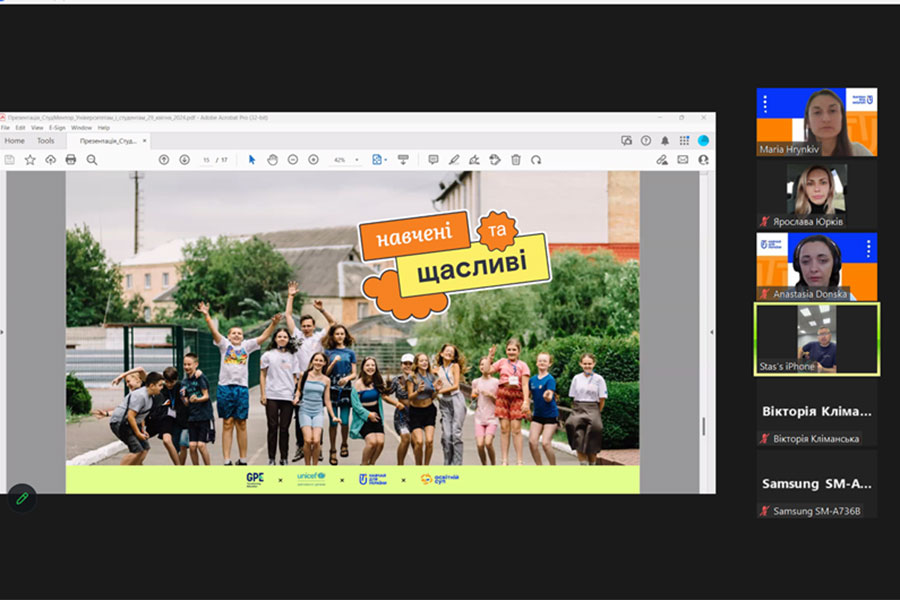Select the Презентація_Студ document tab
Viewport: 900px width, 600px height.
click(x=107, y=141)
